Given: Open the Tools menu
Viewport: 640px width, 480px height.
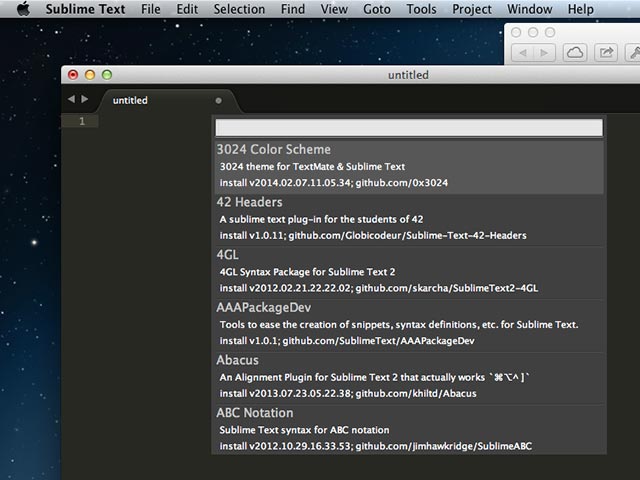Looking at the screenshot, I should (421, 9).
